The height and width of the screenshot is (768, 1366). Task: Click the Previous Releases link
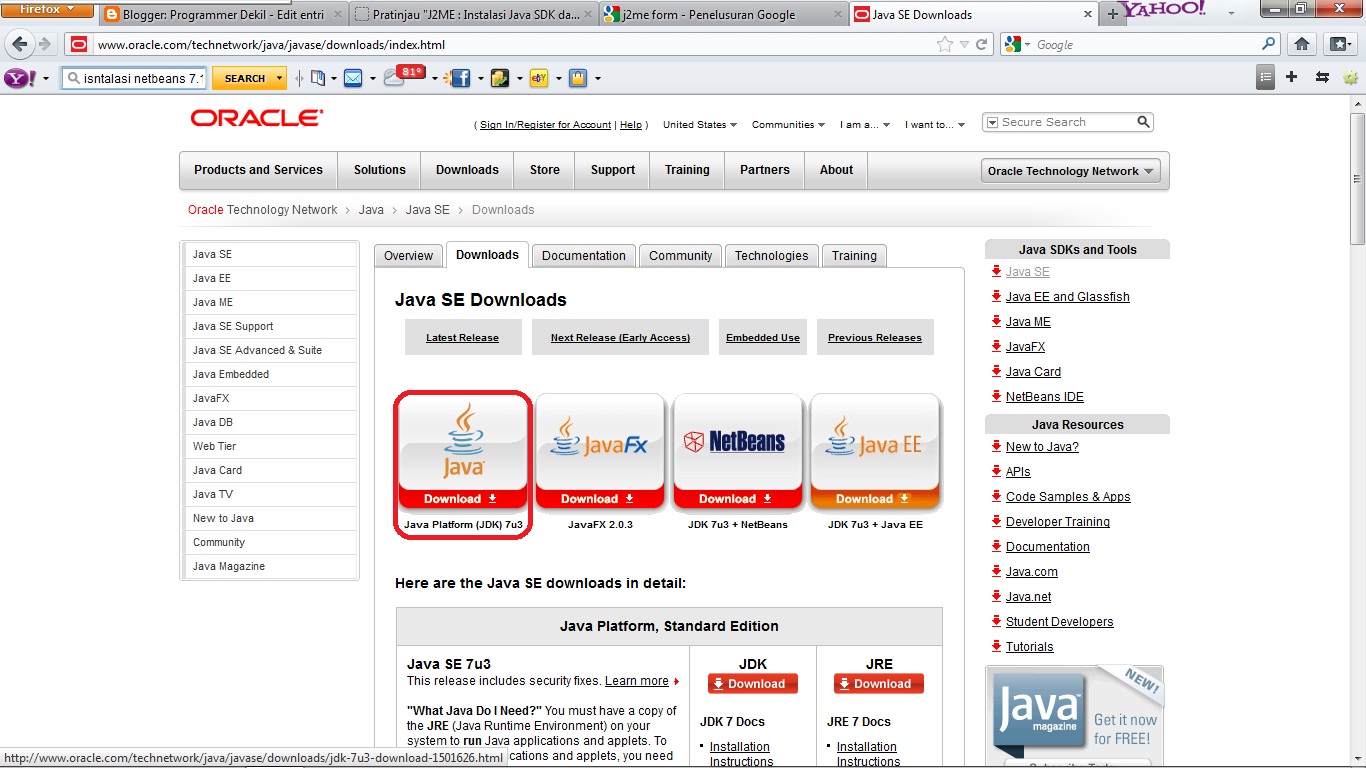tap(875, 338)
